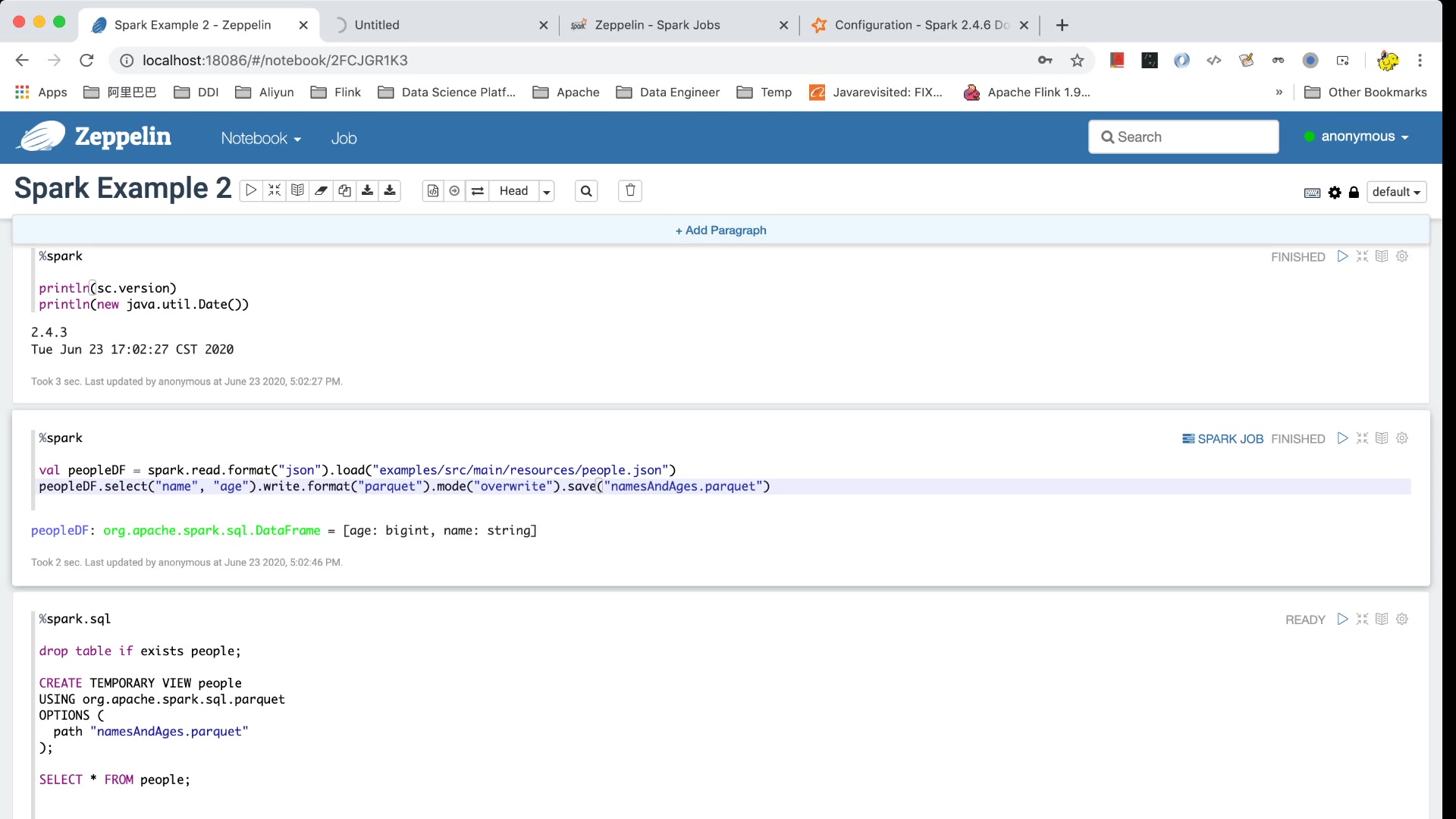Toggle the show/hide line numbers icon
The width and height of the screenshot is (1456, 819).
tap(432, 191)
